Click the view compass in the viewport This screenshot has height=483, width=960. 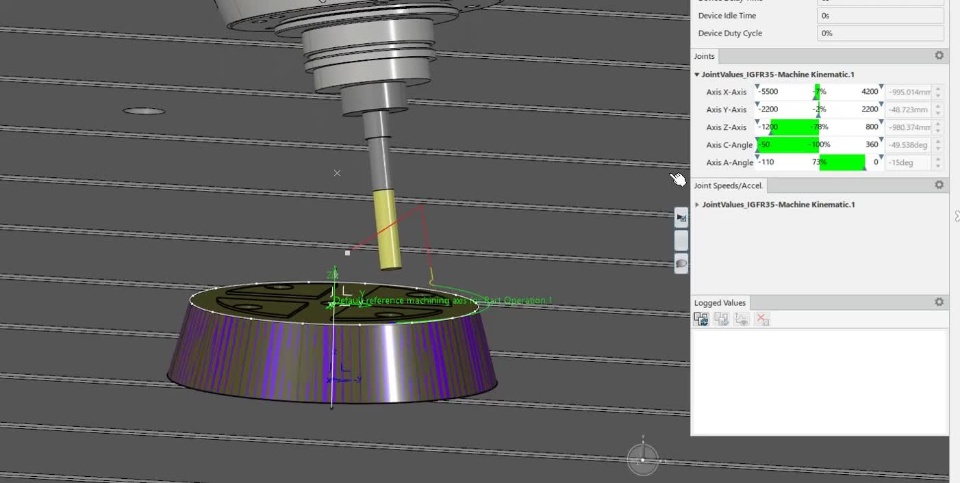(643, 458)
